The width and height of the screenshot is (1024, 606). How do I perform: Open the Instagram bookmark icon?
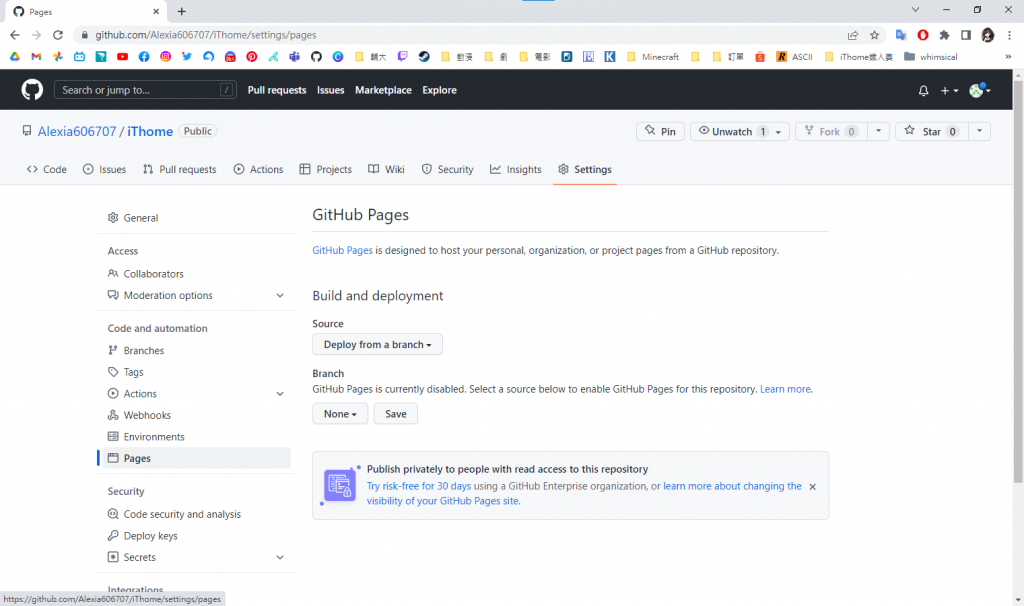coord(165,57)
